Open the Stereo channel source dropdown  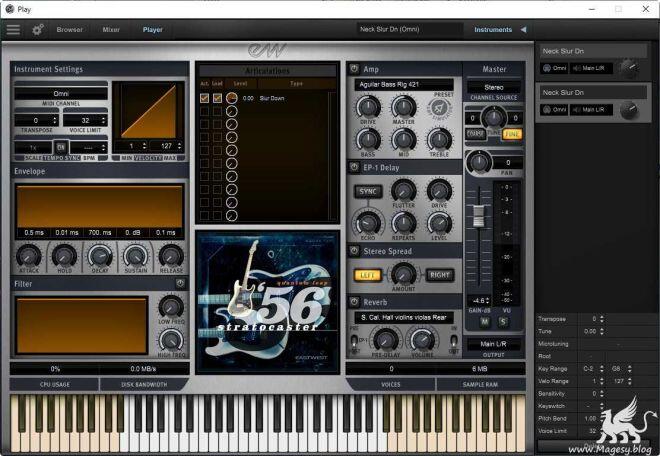[493, 87]
